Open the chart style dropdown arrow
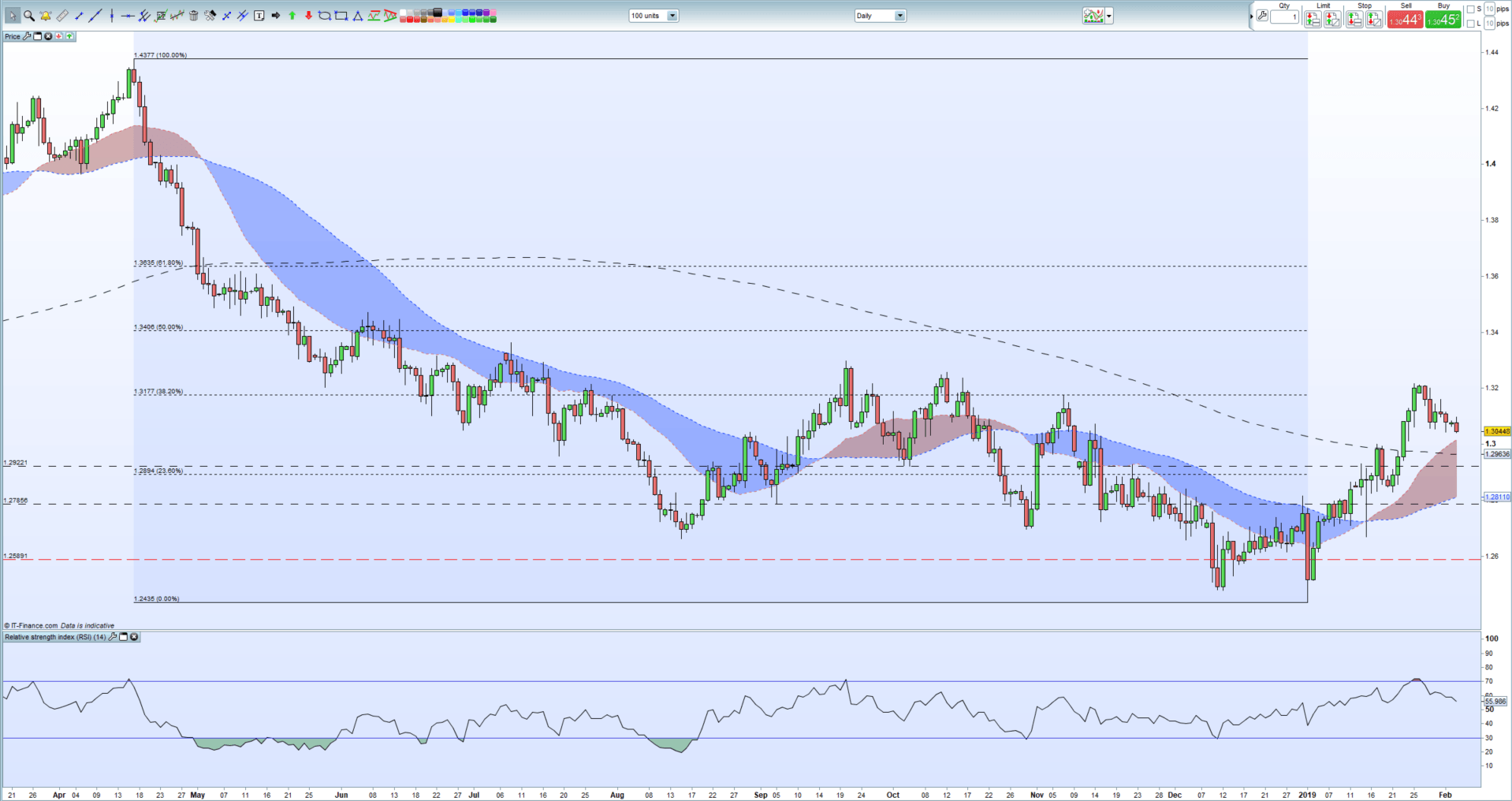Viewport: 1512px width, 801px height. 1108,16
